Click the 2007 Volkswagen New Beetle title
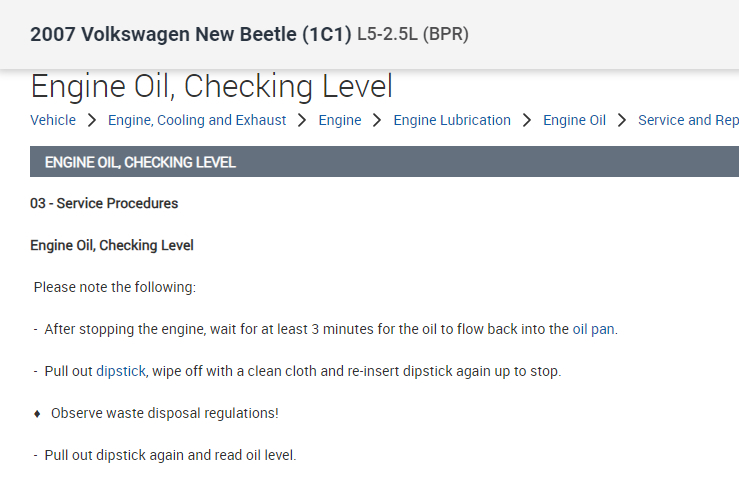 tap(191, 34)
